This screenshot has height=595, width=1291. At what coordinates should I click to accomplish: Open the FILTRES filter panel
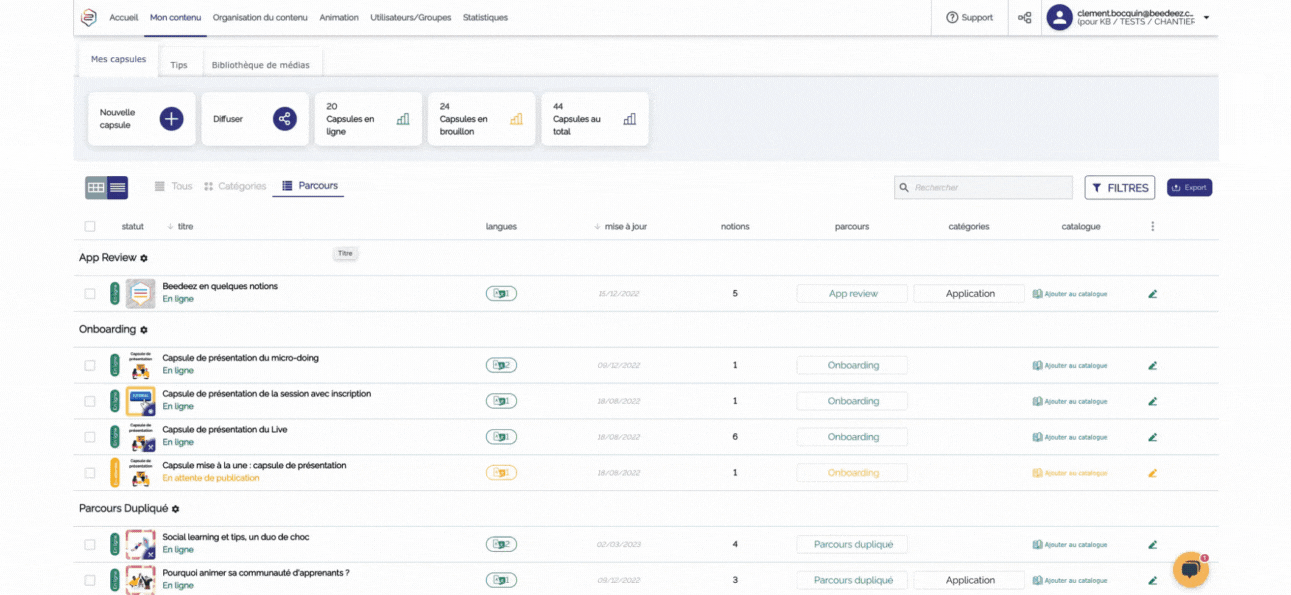(1119, 188)
